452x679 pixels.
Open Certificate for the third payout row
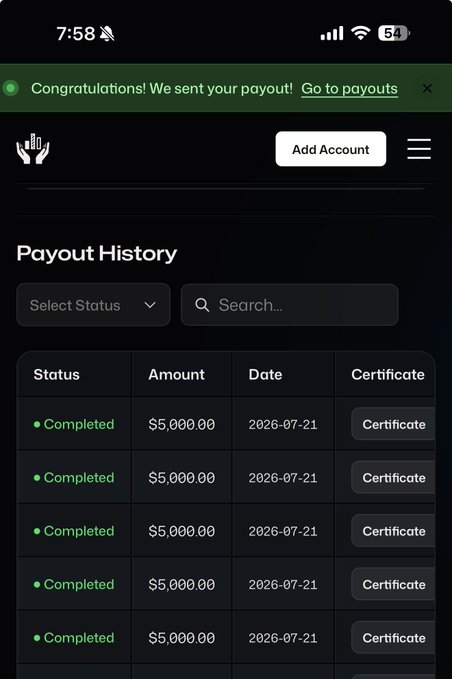point(393,531)
